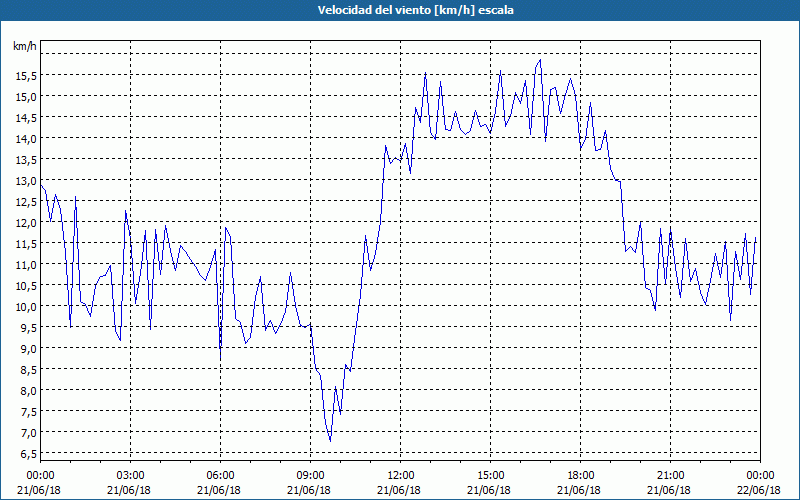Click the 13,5 y-axis label
The height and width of the screenshot is (500, 800).
(x=26, y=160)
